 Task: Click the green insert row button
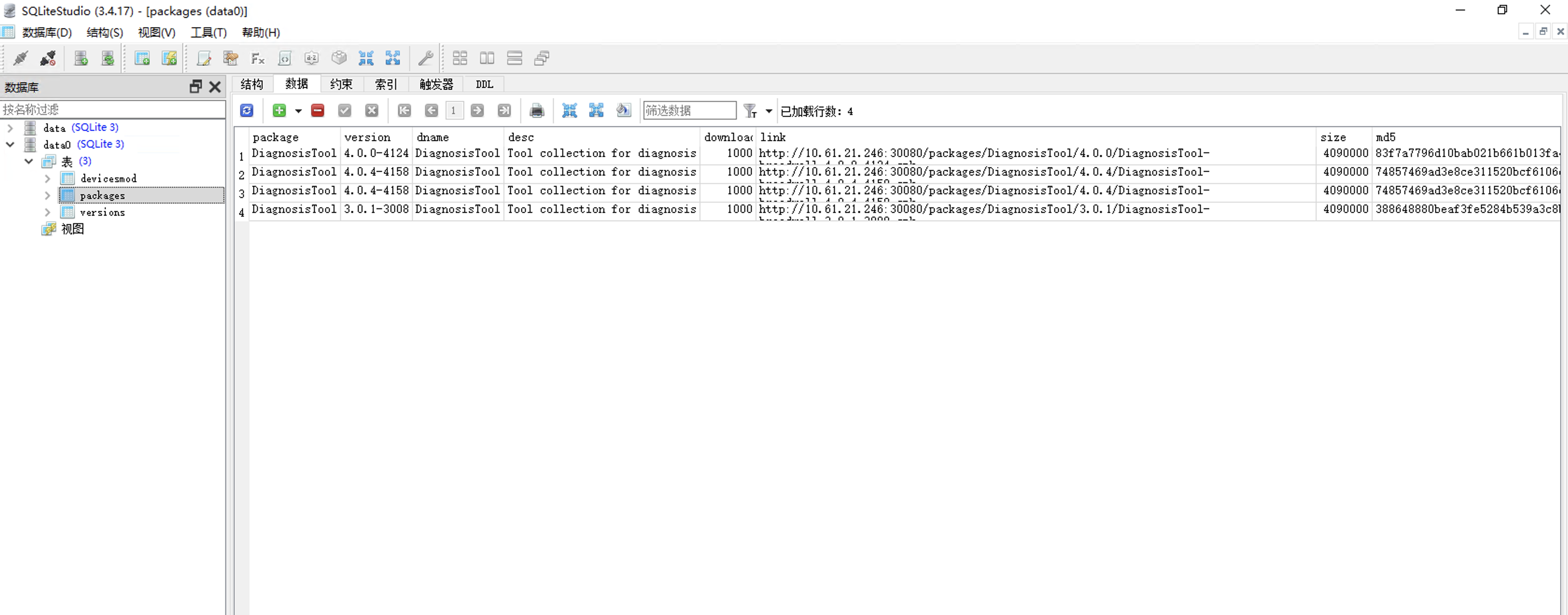[x=279, y=111]
